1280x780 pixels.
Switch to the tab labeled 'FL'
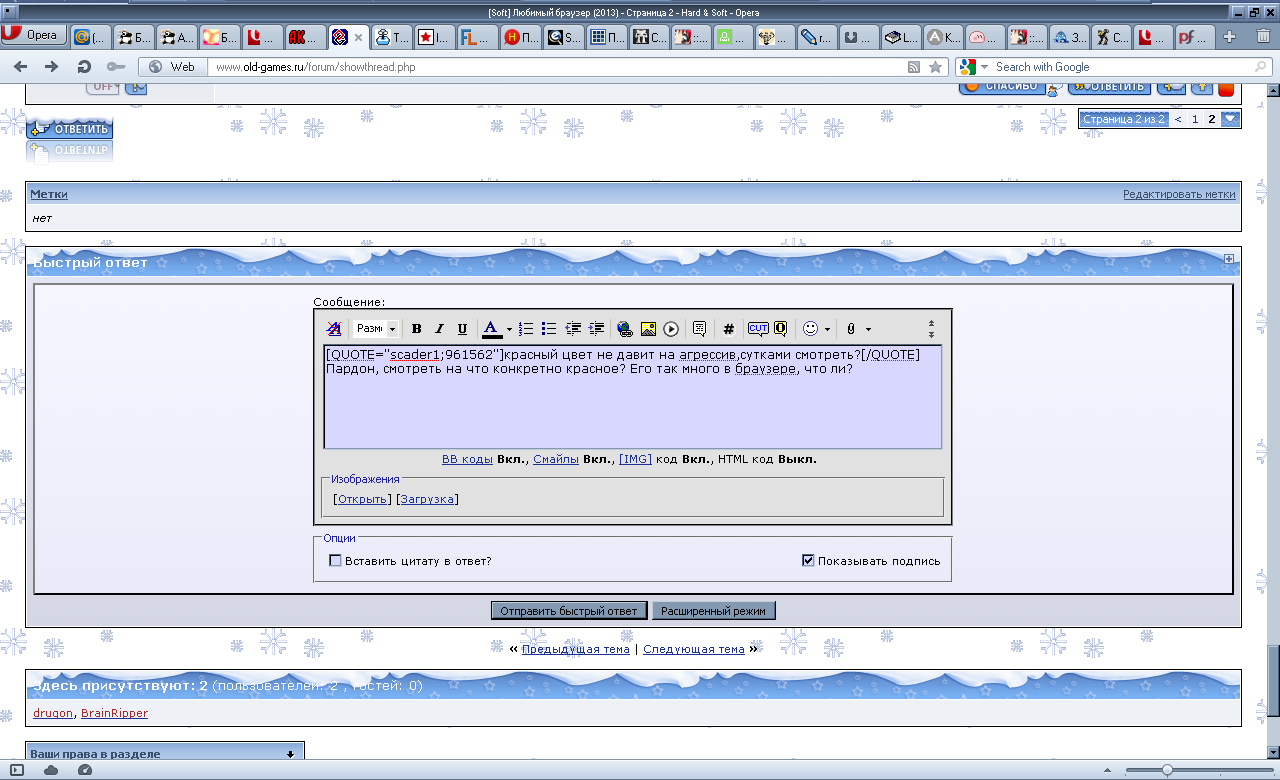pyautogui.click(x=478, y=37)
